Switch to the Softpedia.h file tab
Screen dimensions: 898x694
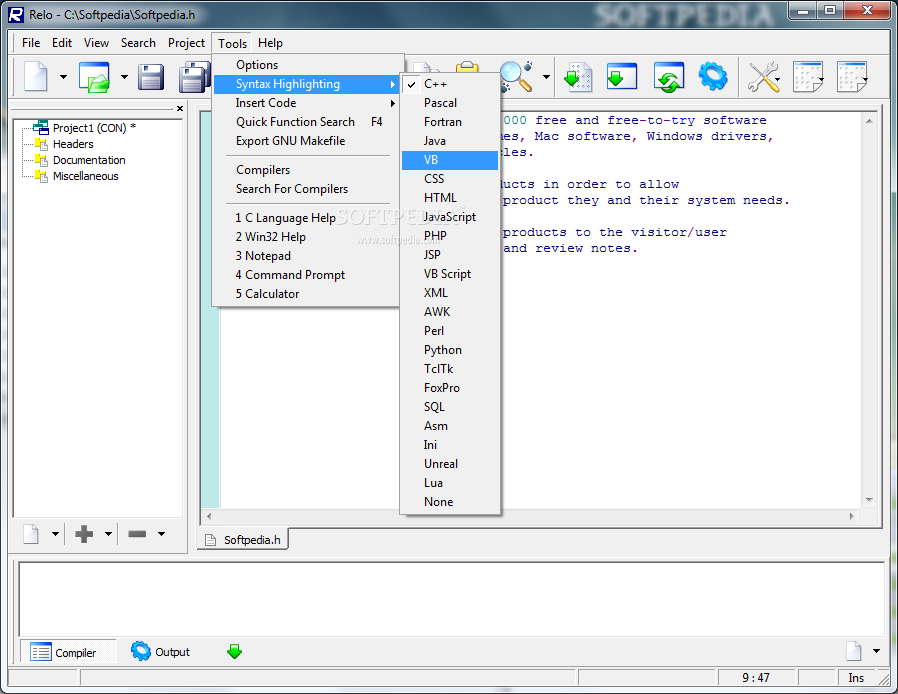(x=243, y=539)
